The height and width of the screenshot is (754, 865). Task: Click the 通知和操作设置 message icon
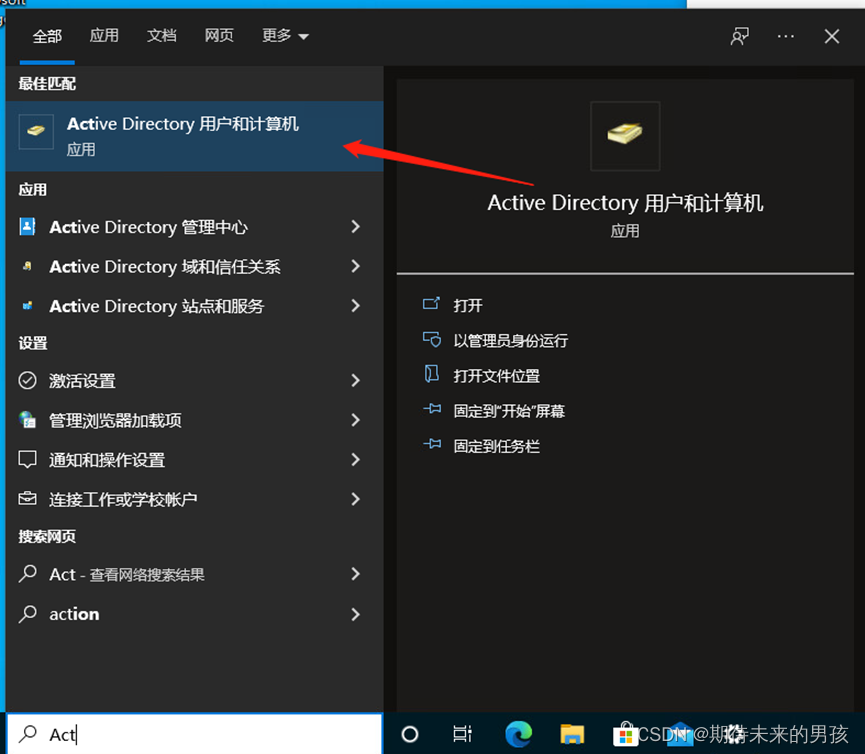[x=27, y=459]
